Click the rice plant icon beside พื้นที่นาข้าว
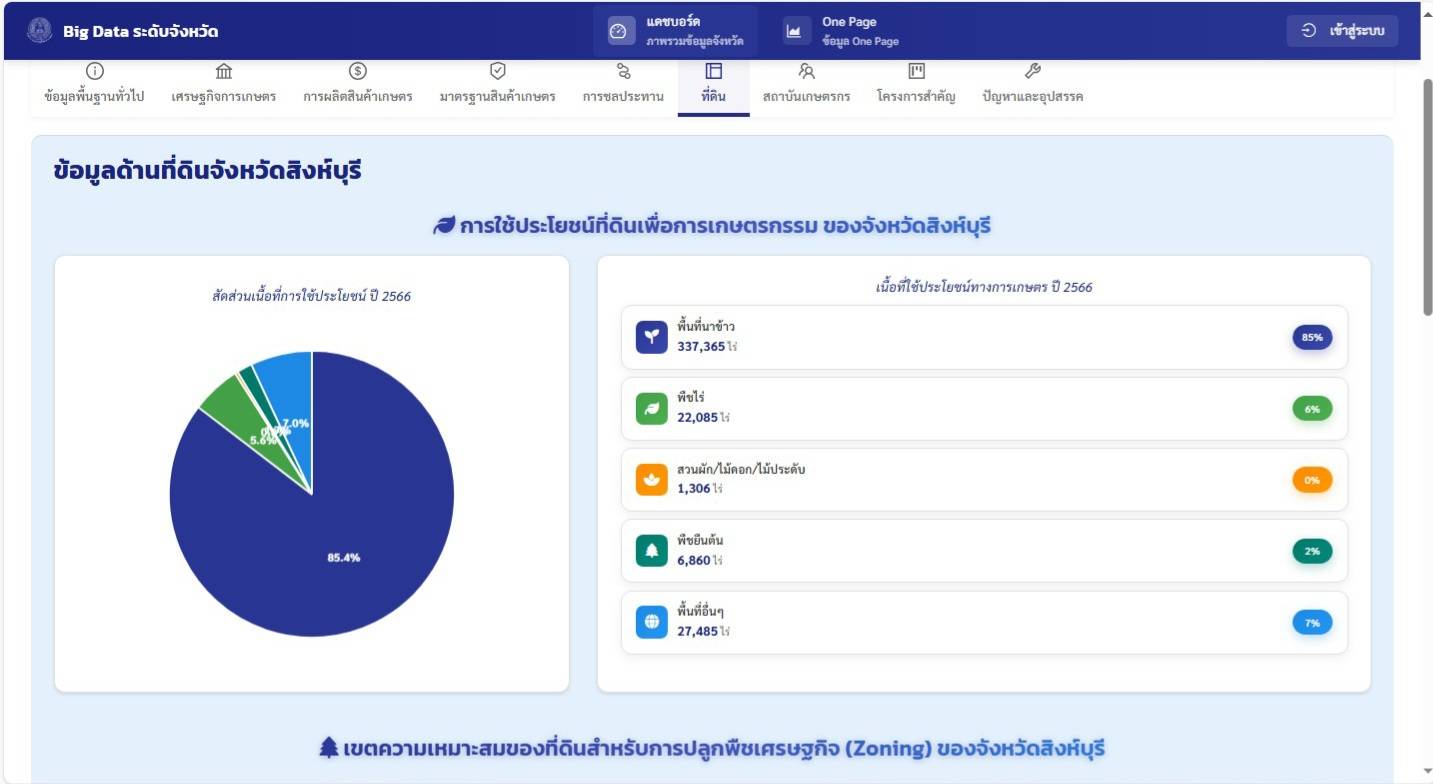This screenshot has height=784, width=1433. 652,337
